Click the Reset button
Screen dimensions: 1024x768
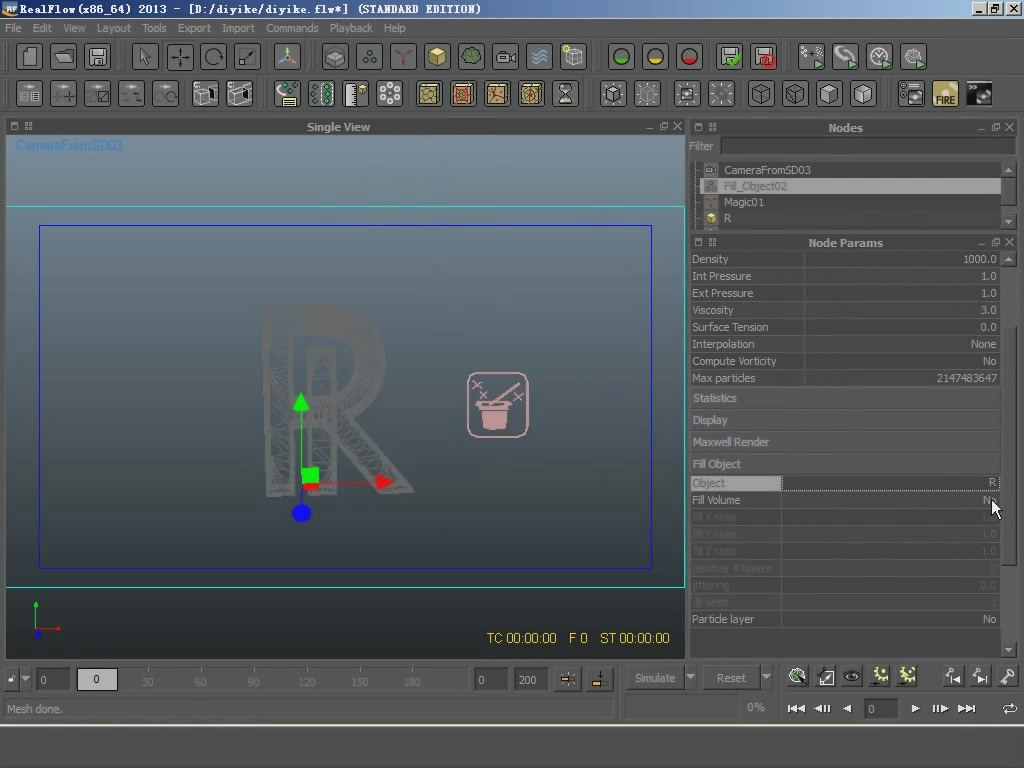(x=731, y=678)
